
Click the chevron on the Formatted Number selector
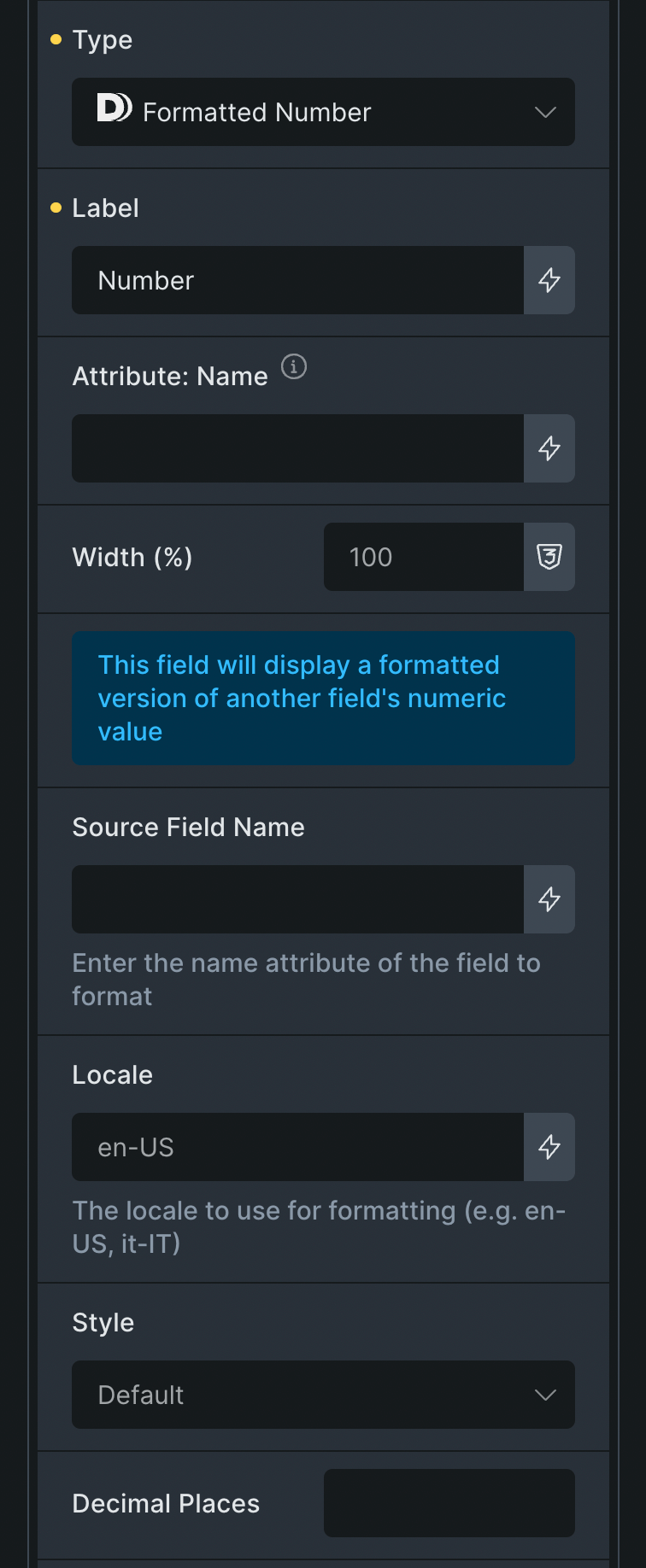[x=544, y=112]
